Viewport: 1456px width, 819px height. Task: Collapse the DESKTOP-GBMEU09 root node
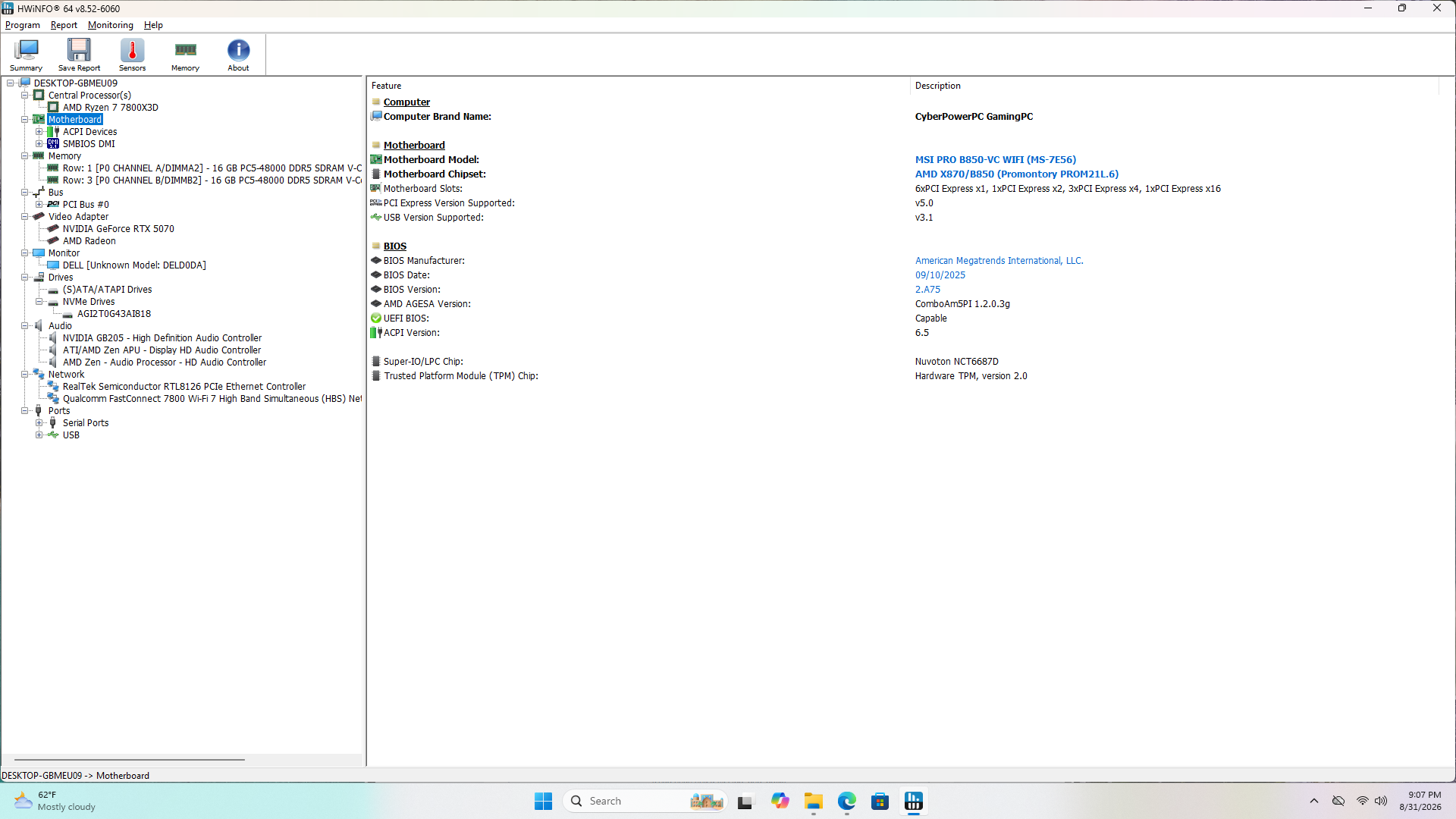click(11, 83)
